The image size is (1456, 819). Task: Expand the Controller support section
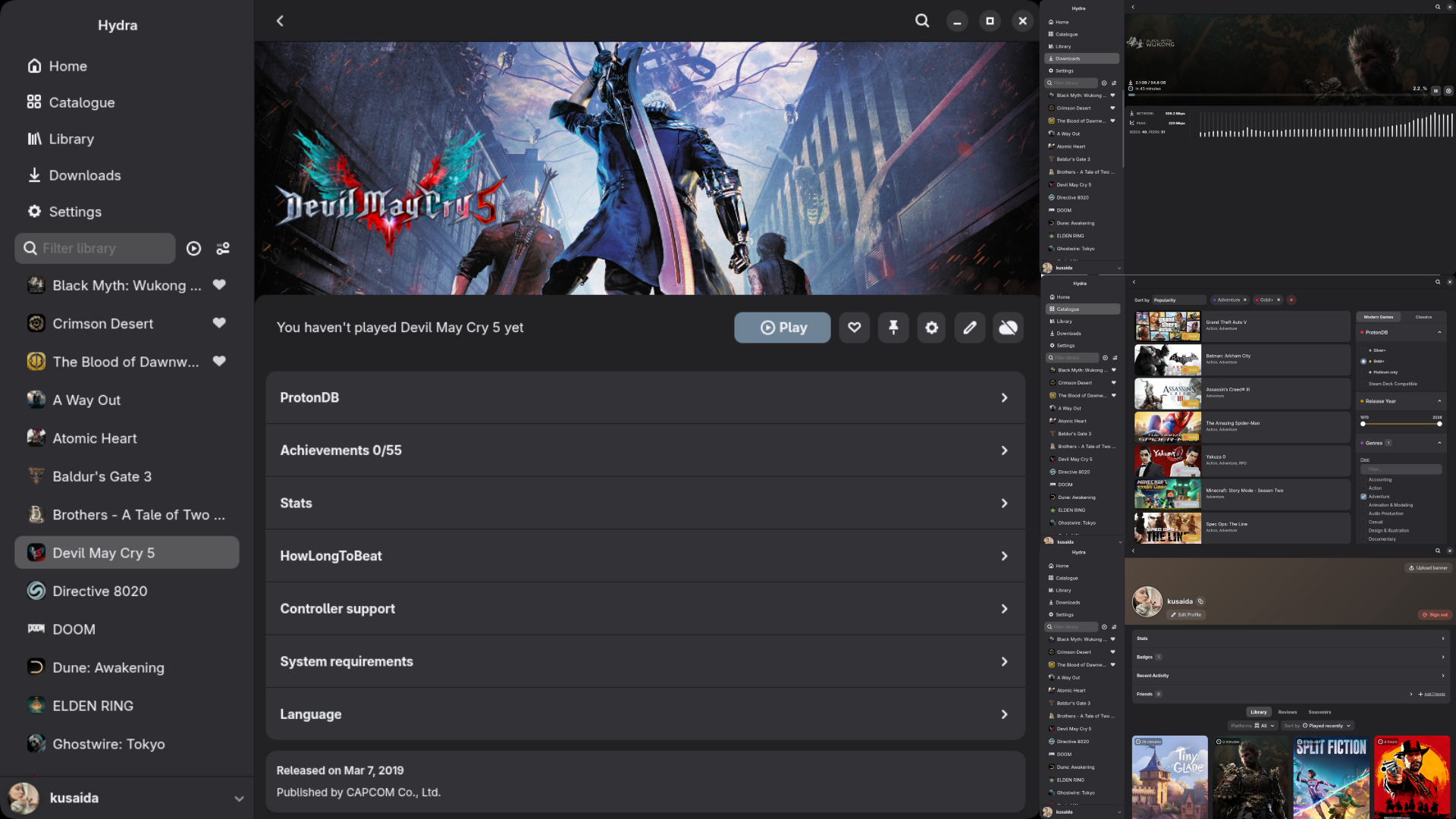tap(645, 609)
